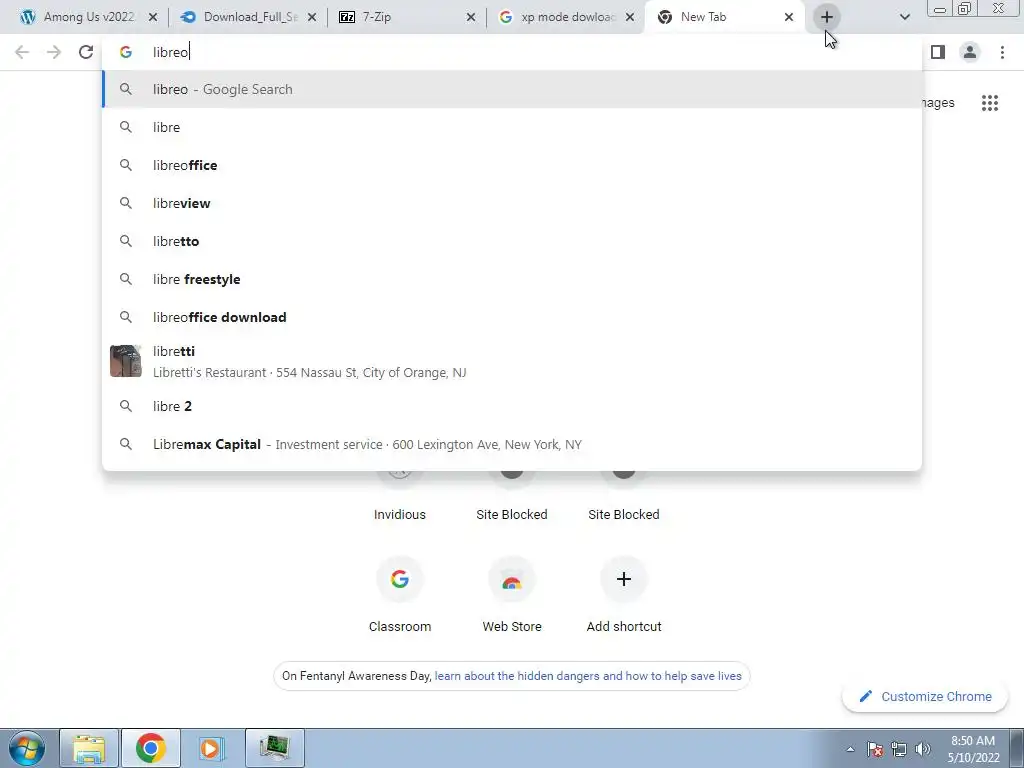Select 'libreo - Google Search' suggestion
The image size is (1024, 768).
512,89
